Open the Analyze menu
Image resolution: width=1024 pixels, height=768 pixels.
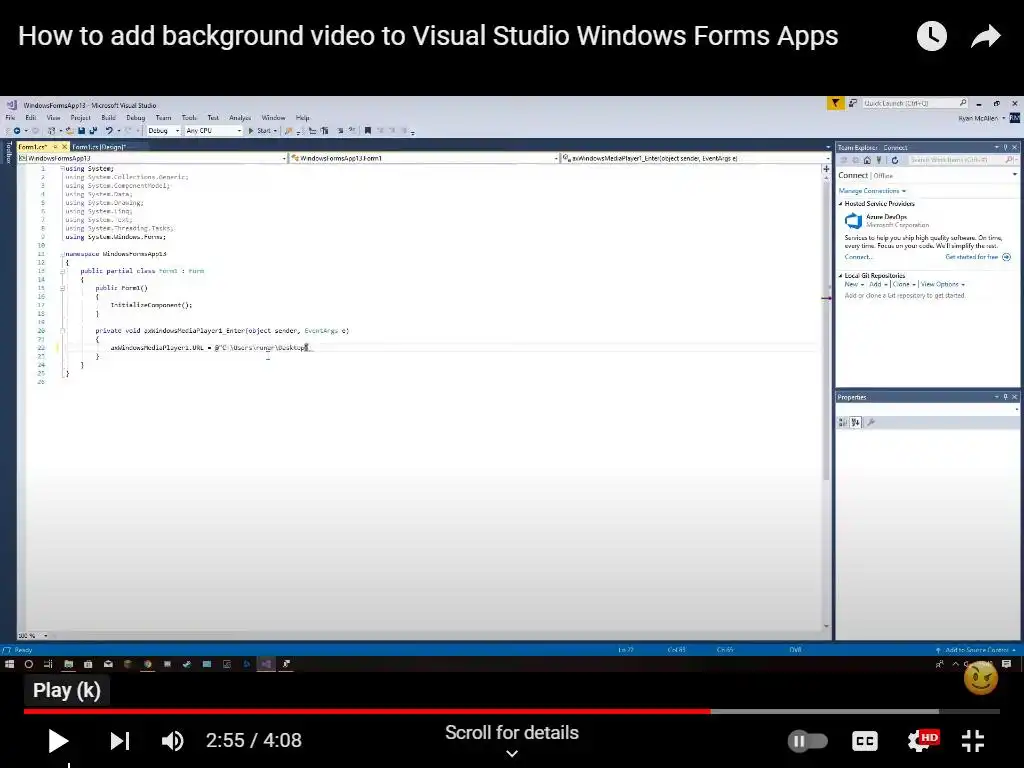coord(240,118)
